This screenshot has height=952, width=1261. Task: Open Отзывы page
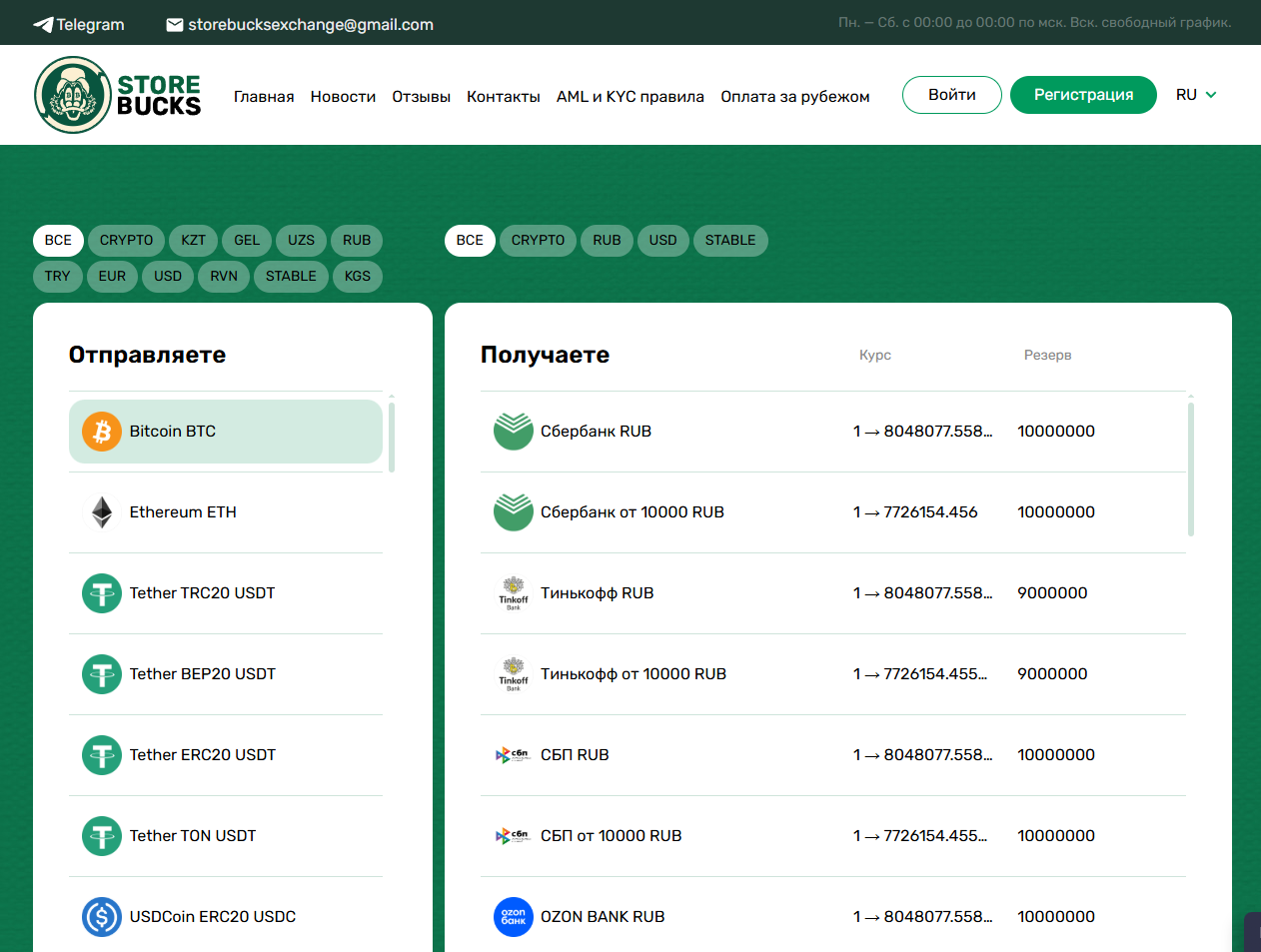tap(421, 97)
